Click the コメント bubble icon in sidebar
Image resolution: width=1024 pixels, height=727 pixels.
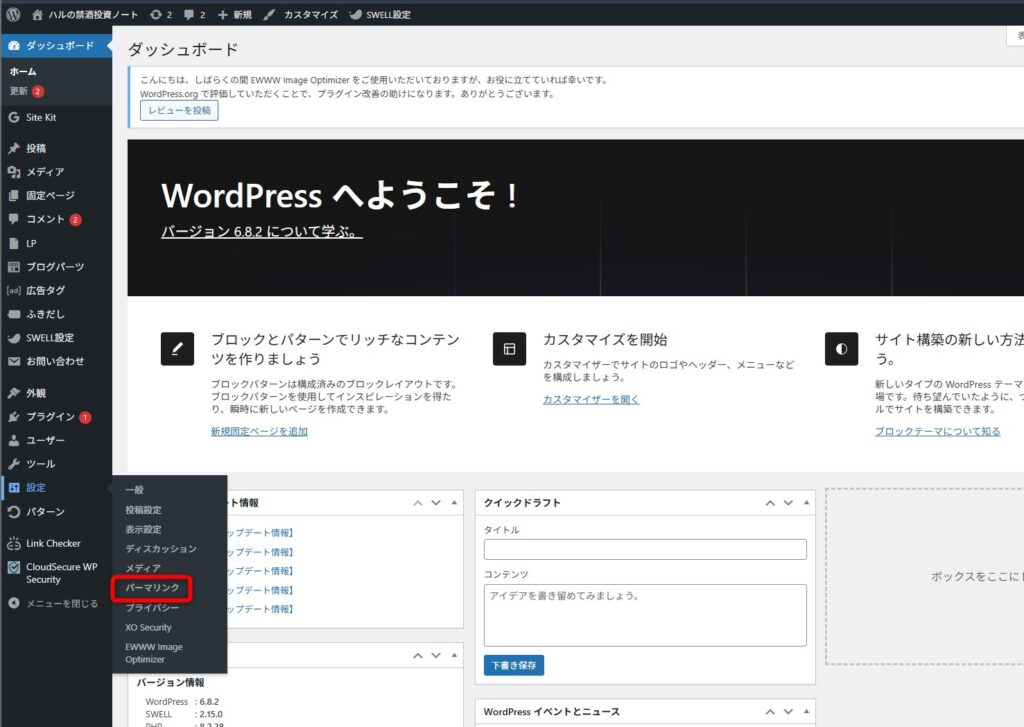coord(14,219)
